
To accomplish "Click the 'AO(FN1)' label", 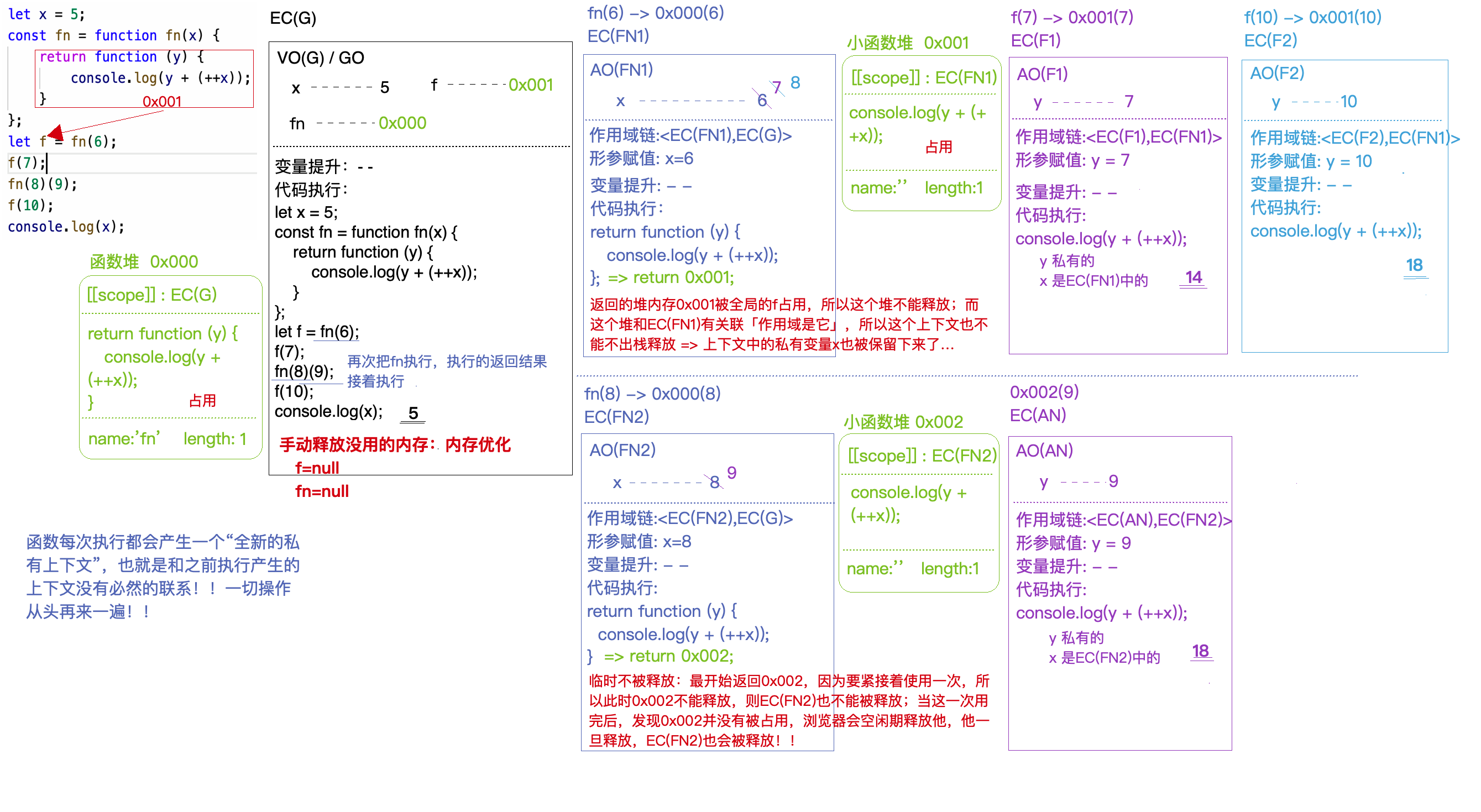I will pos(621,70).
